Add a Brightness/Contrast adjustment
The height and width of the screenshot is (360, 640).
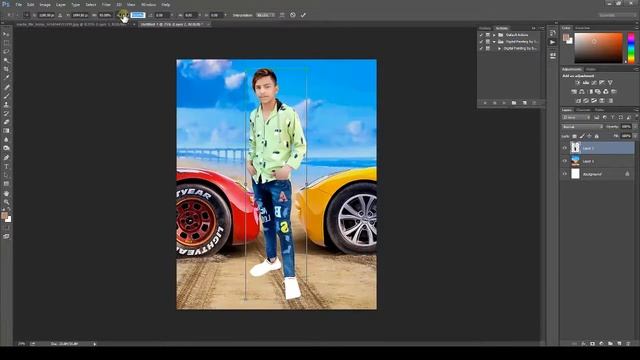coord(578,83)
